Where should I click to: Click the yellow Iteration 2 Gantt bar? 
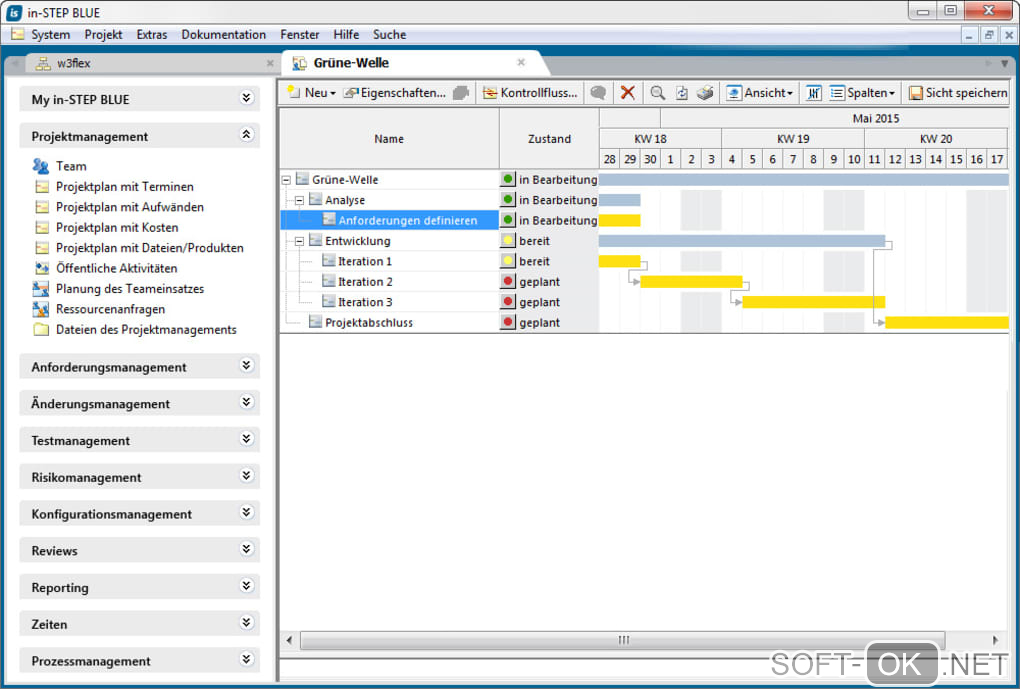[691, 282]
